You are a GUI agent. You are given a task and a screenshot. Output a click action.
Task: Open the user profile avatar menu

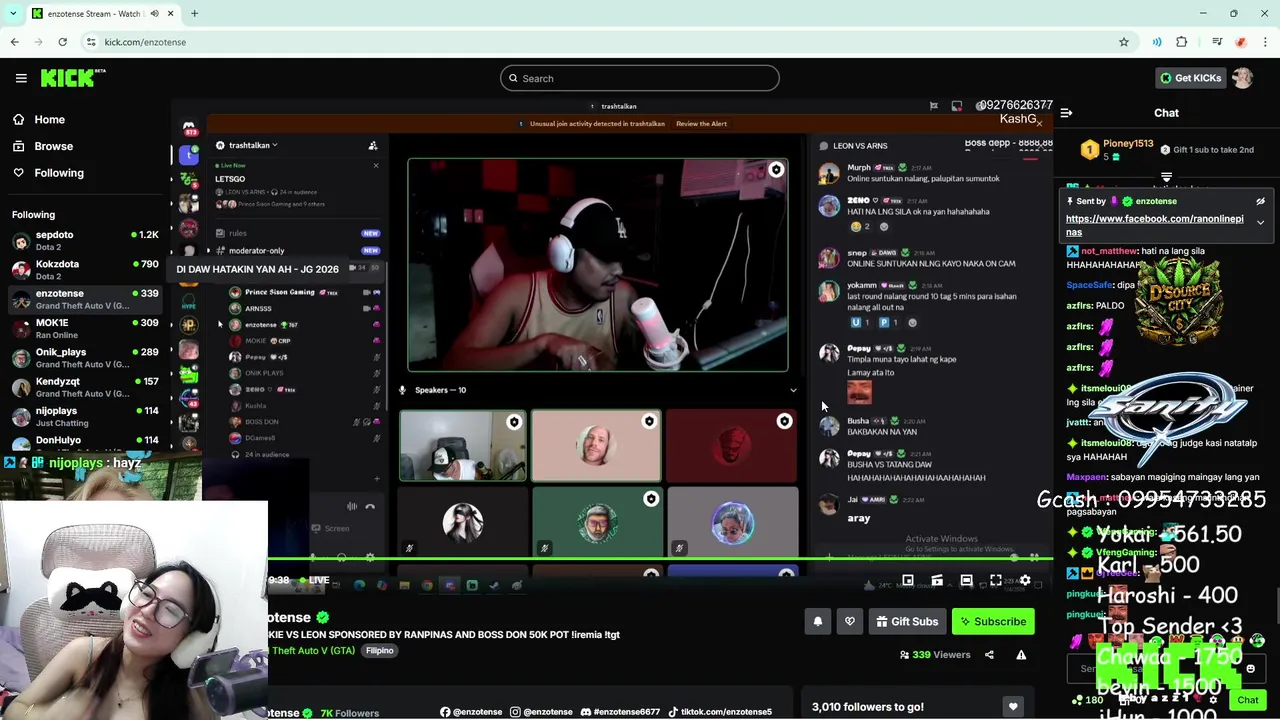[x=1243, y=78]
